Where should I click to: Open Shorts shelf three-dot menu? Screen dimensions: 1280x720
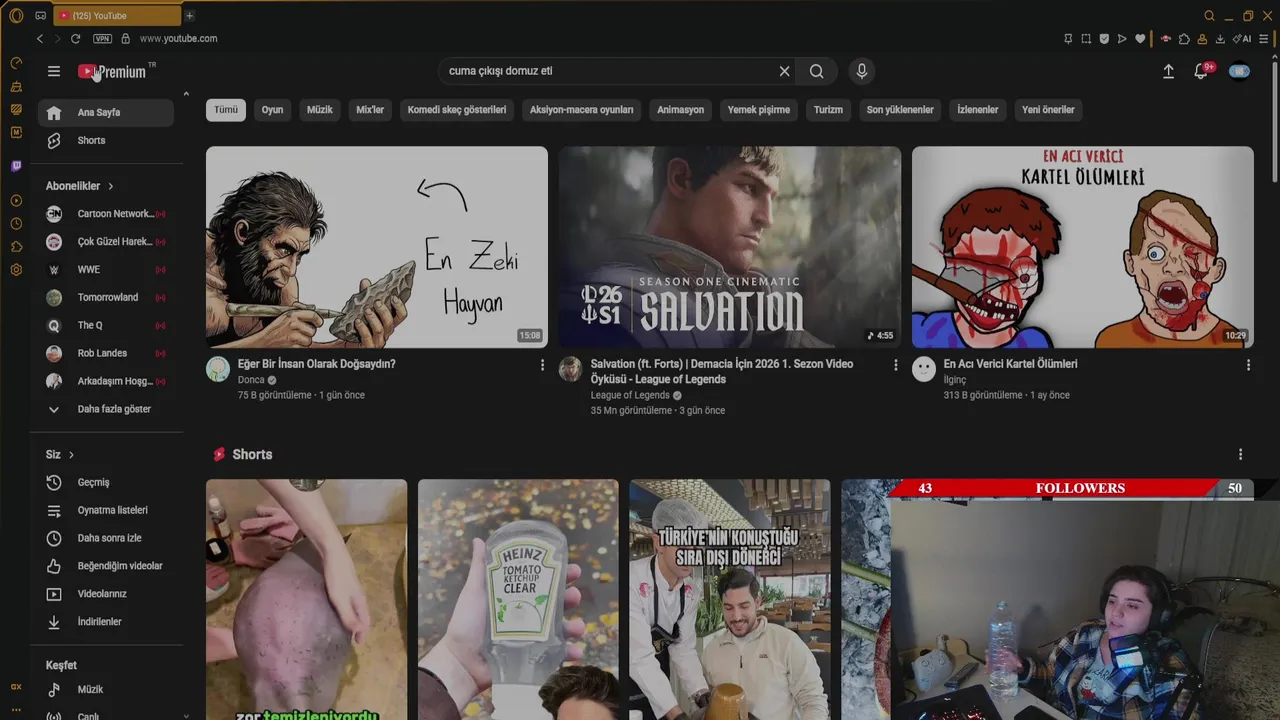(1240, 454)
